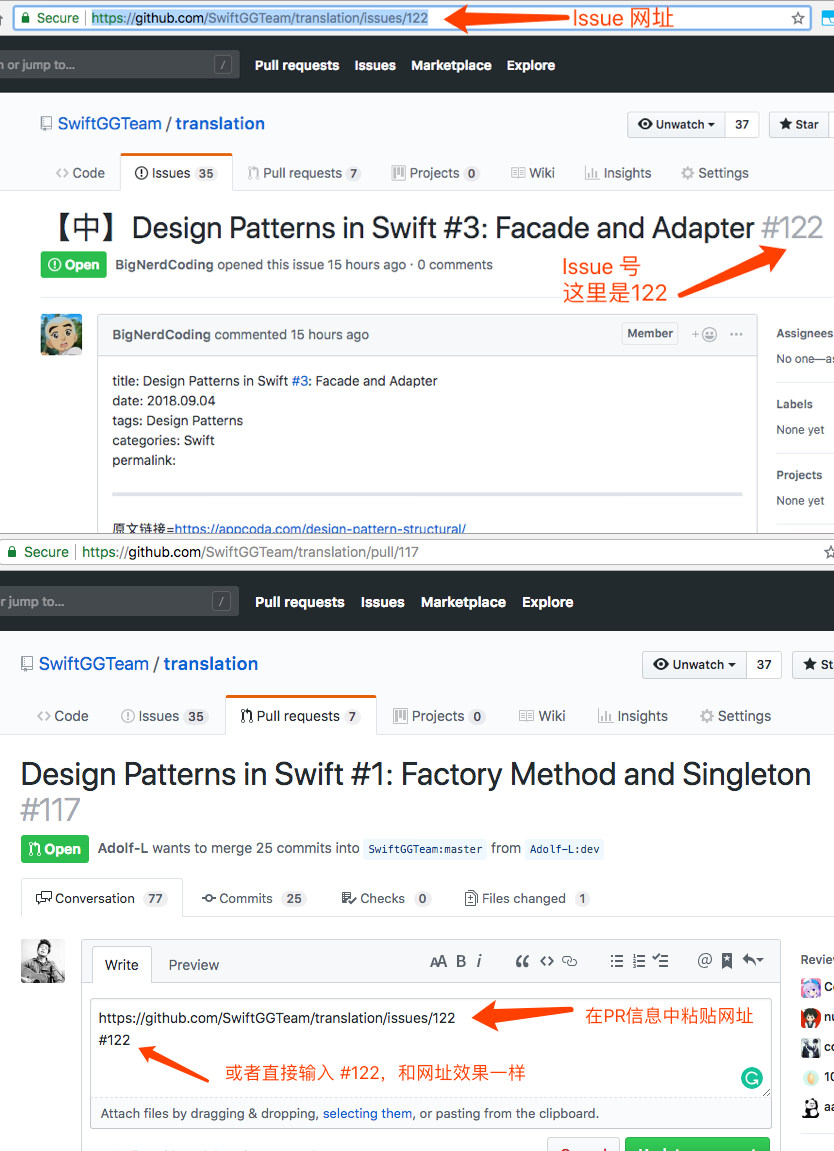Click the saved reply bookmark icon in editor
Viewport: 834px width, 1151px height.
(x=727, y=960)
